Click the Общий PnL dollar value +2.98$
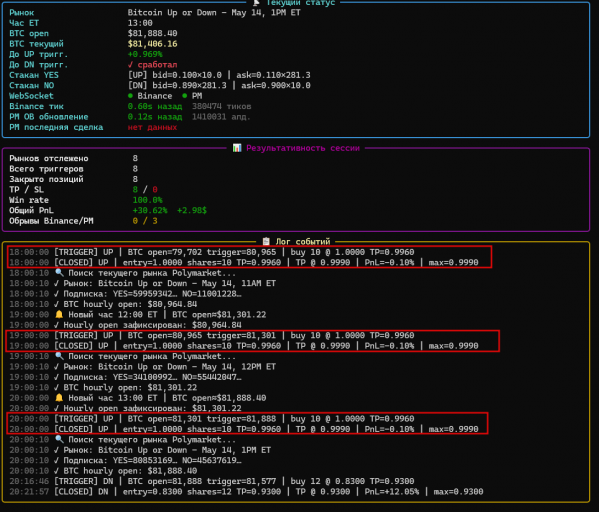The height and width of the screenshot is (512, 599). pyautogui.click(x=192, y=210)
